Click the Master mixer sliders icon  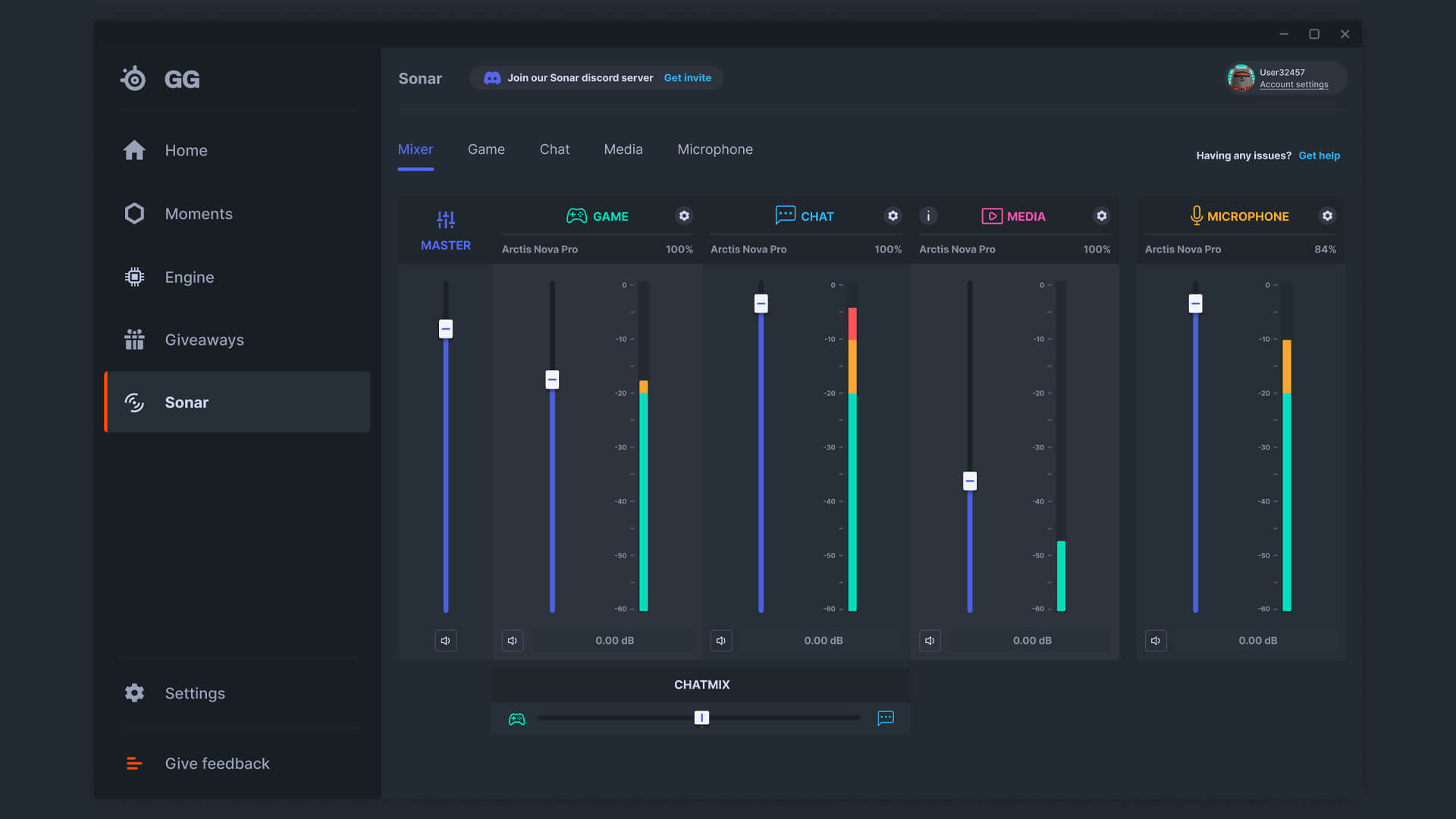[x=446, y=220]
